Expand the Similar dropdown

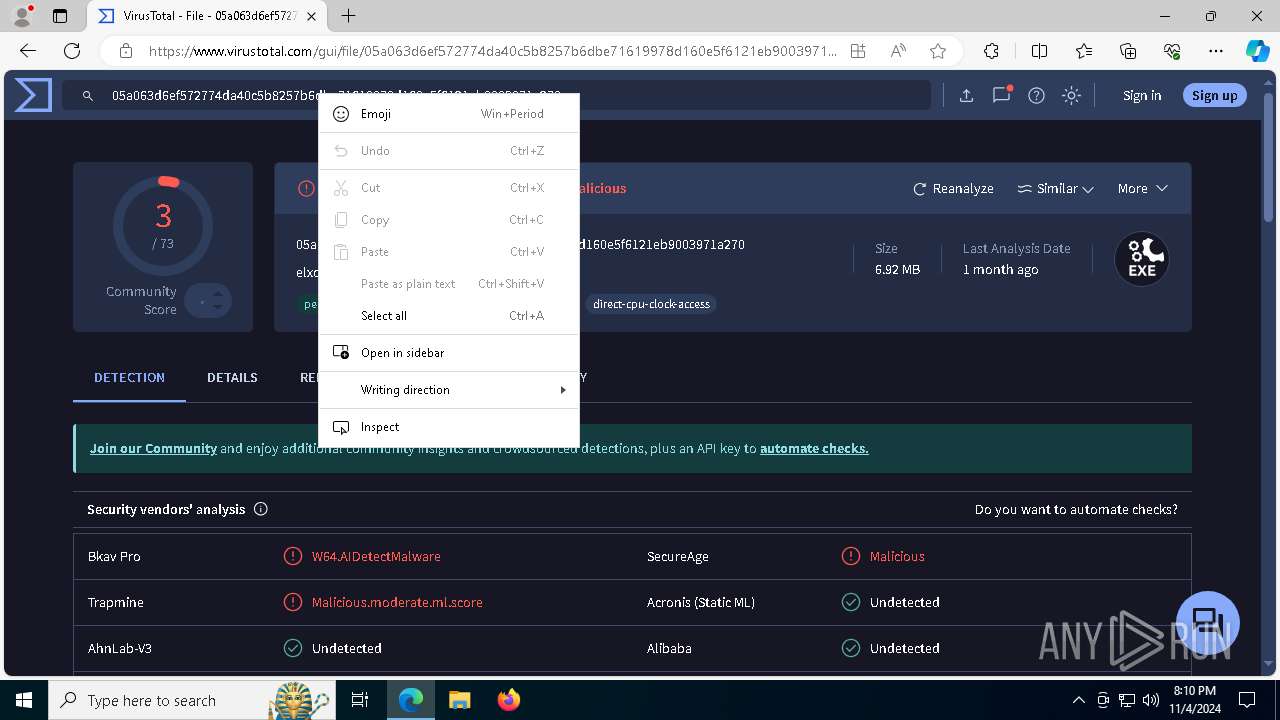coord(1055,188)
